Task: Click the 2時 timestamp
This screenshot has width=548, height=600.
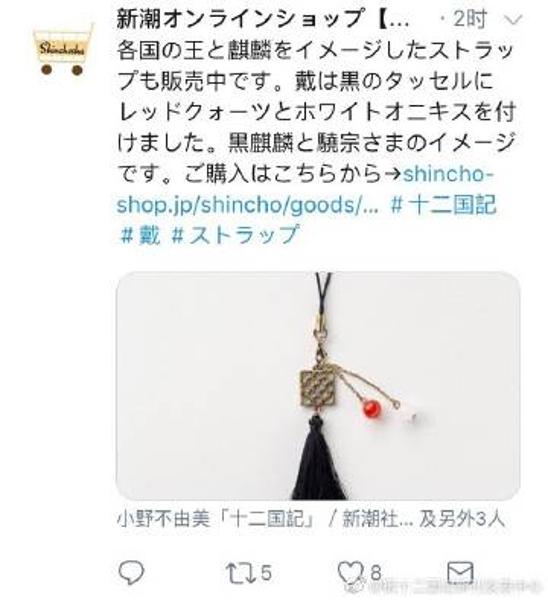Action: coord(470,19)
